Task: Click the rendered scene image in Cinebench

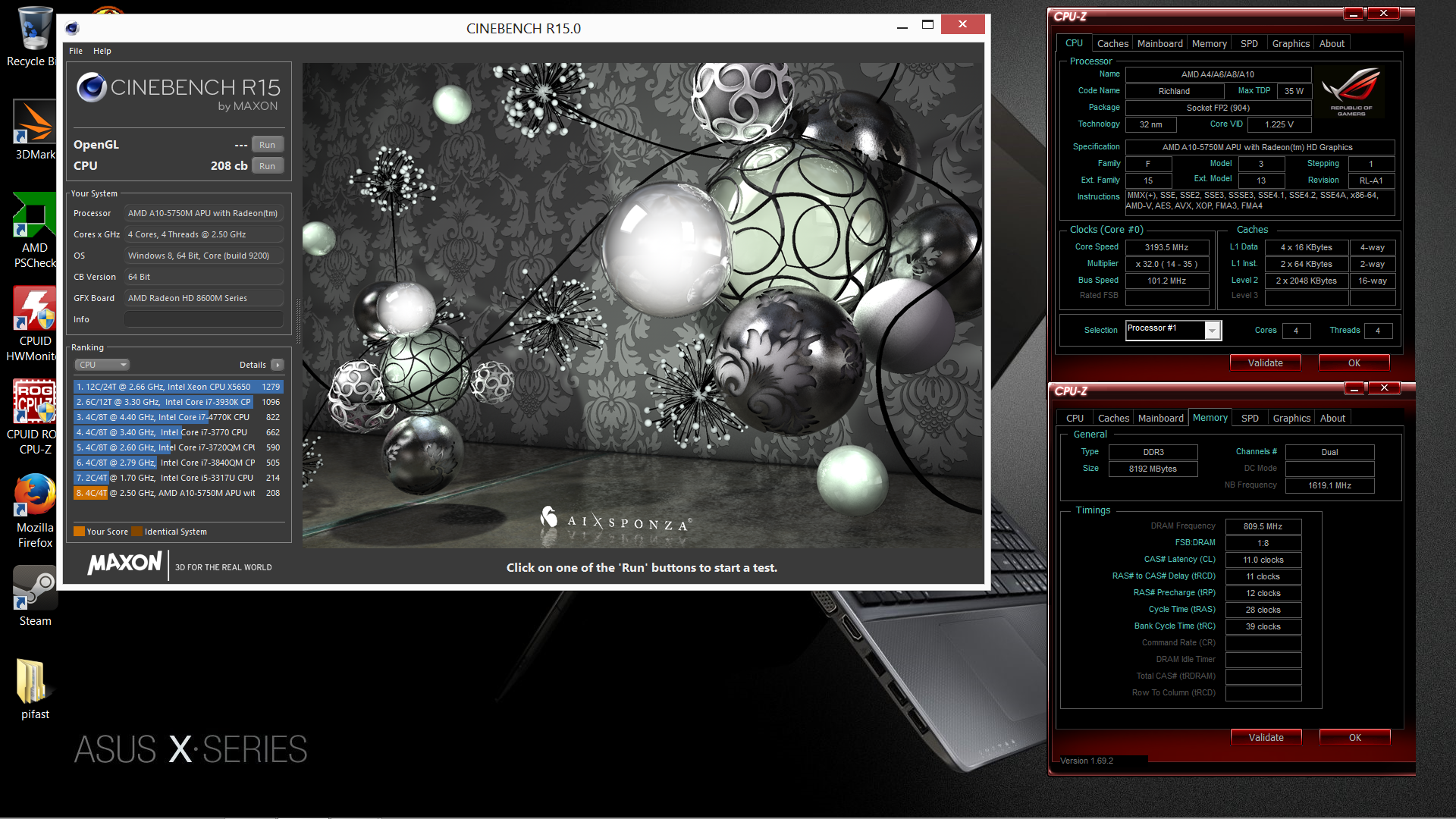Action: (x=642, y=306)
